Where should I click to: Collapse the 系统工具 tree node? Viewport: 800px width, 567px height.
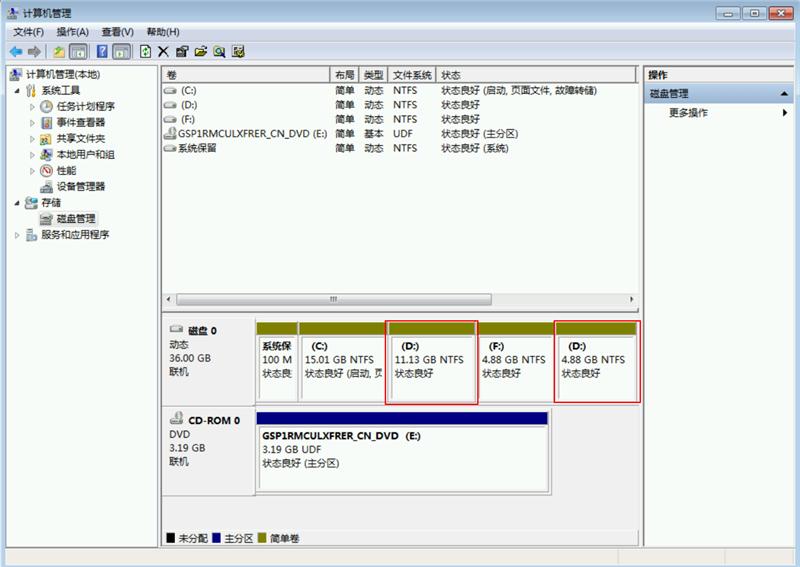point(17,91)
